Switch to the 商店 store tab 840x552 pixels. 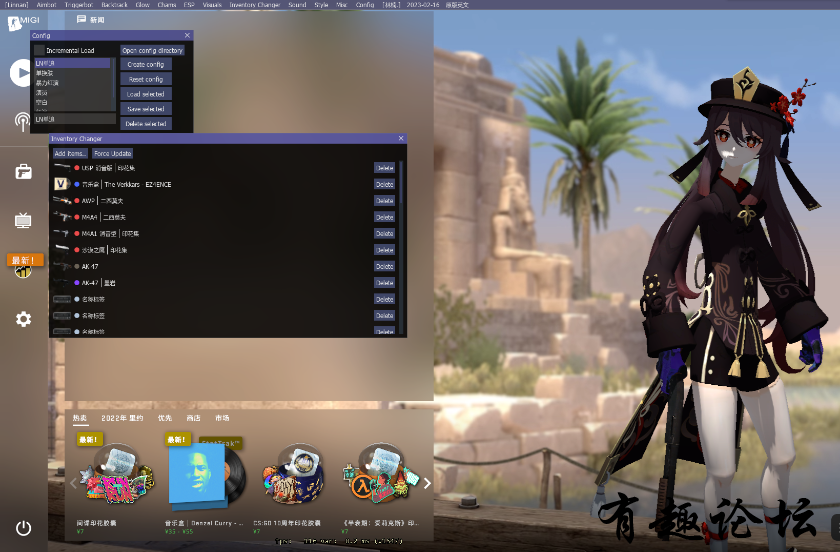[193, 418]
